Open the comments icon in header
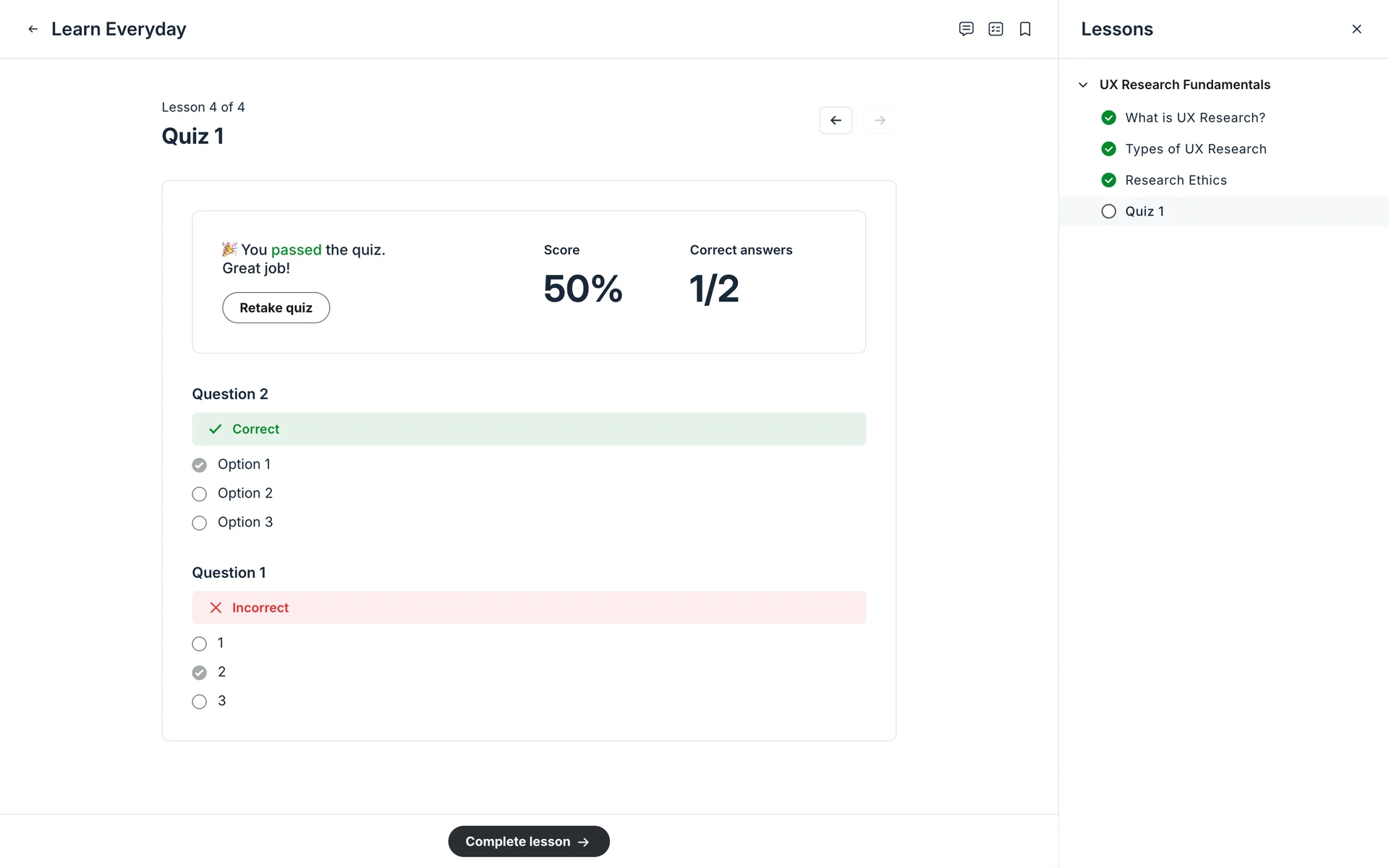Viewport: 1389px width, 868px height. click(x=966, y=29)
